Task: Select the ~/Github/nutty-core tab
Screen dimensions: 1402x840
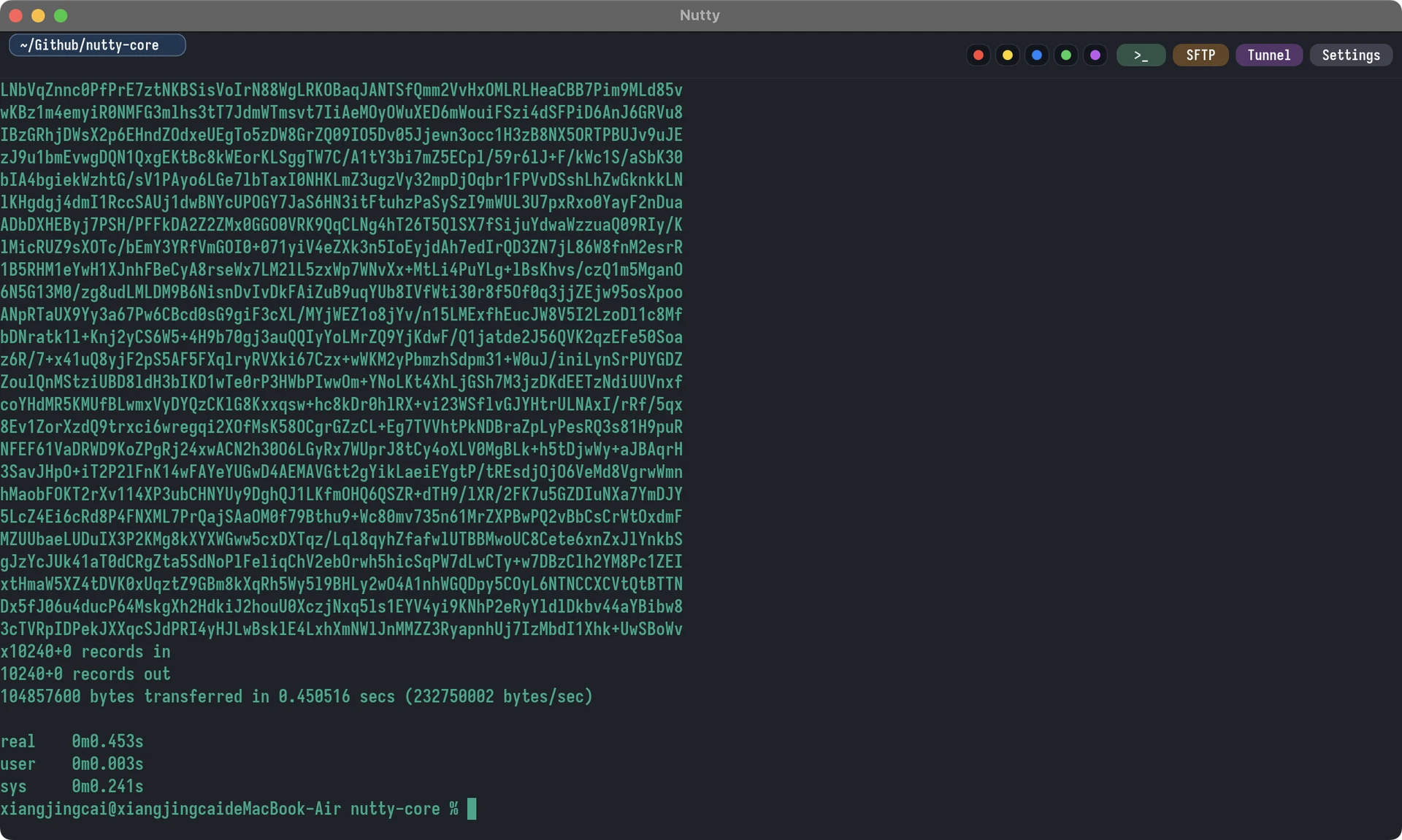Action: point(97,45)
